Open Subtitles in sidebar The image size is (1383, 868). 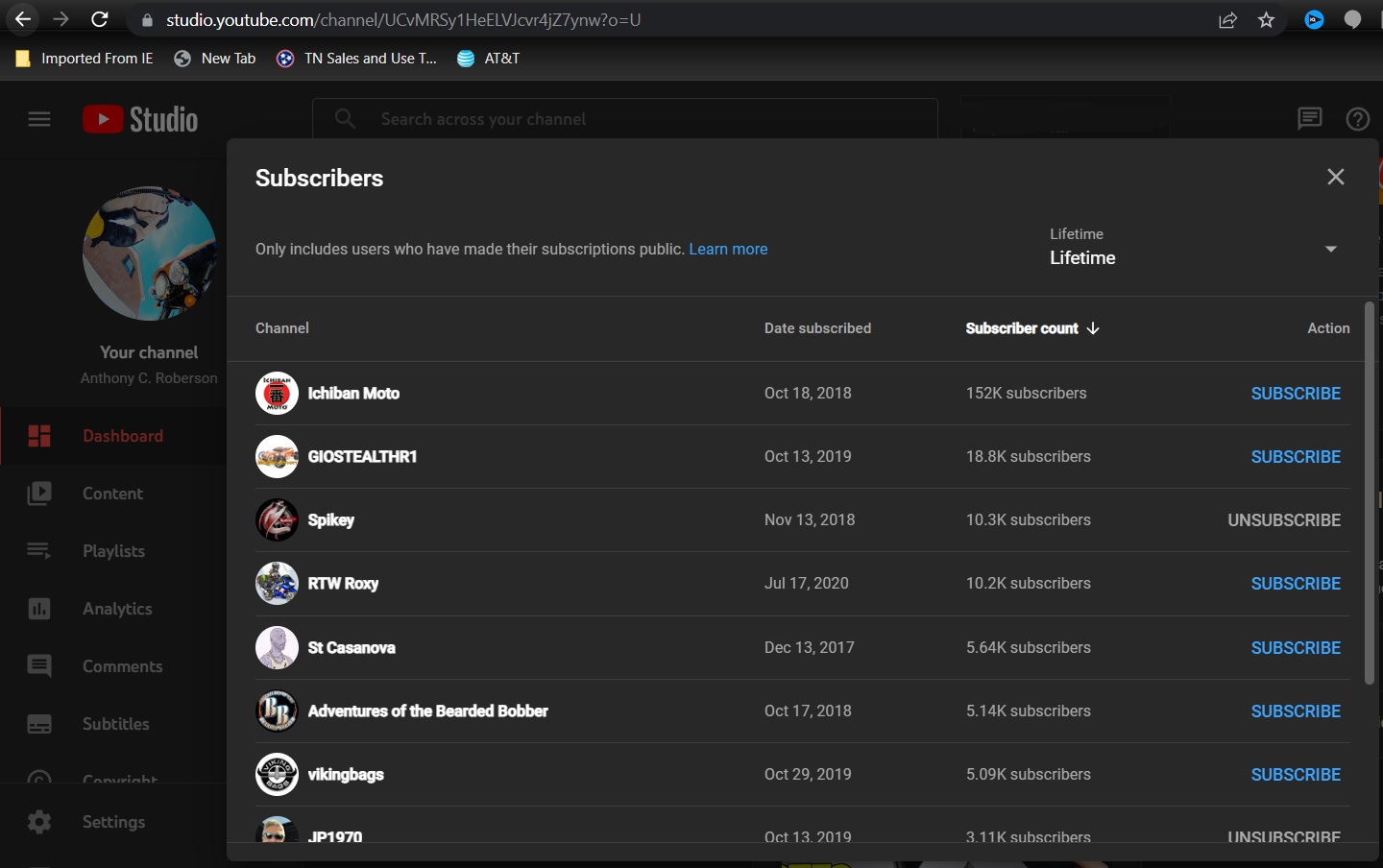pos(113,724)
